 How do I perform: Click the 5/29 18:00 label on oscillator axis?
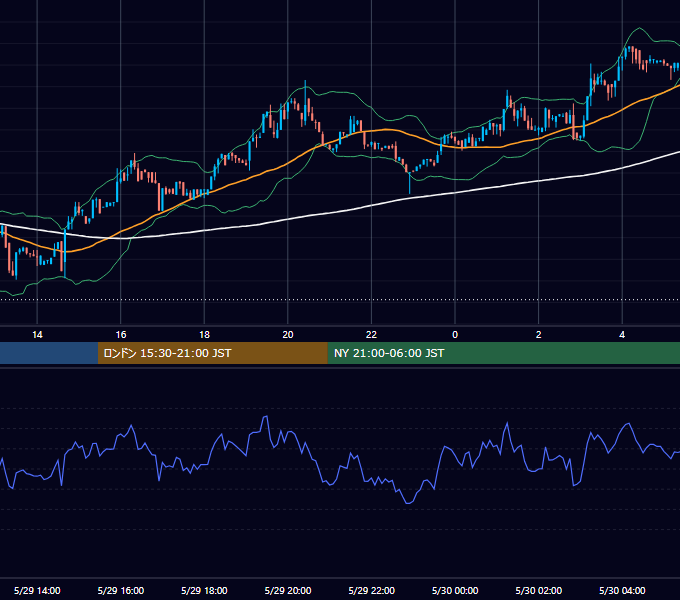pos(204,590)
